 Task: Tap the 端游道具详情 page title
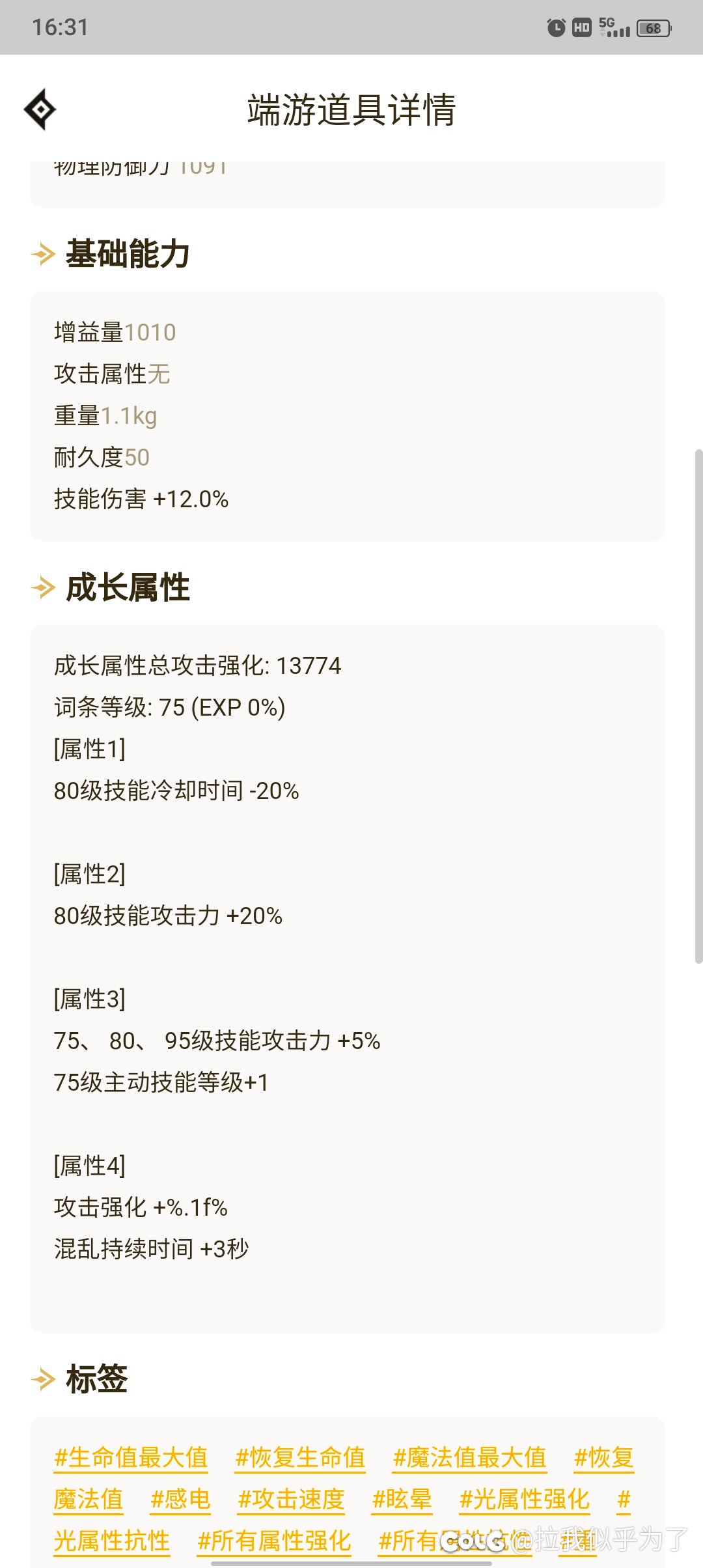click(351, 109)
